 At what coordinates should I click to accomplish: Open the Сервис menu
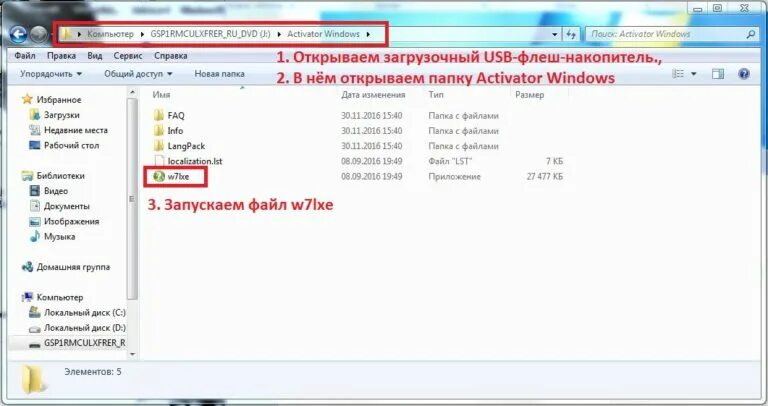pyautogui.click(x=128, y=56)
